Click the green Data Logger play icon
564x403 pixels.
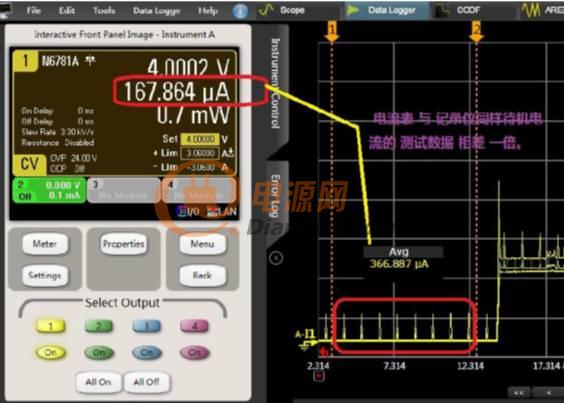coord(352,10)
